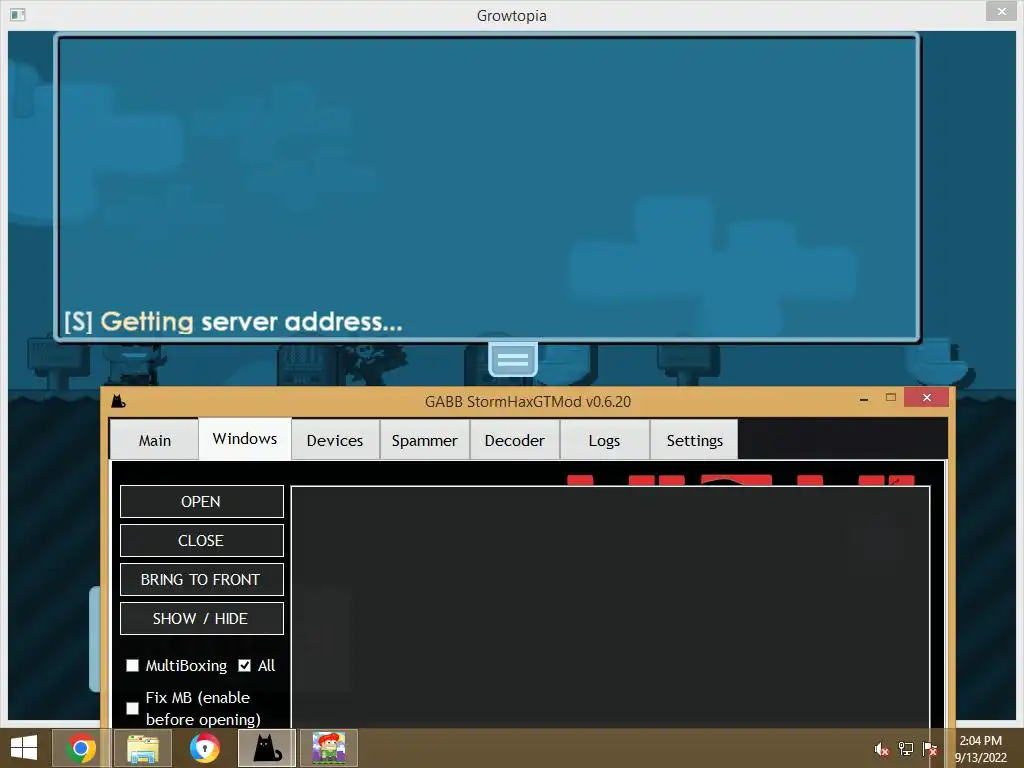
Task: Open the Windows Start button
Action: (x=24, y=748)
